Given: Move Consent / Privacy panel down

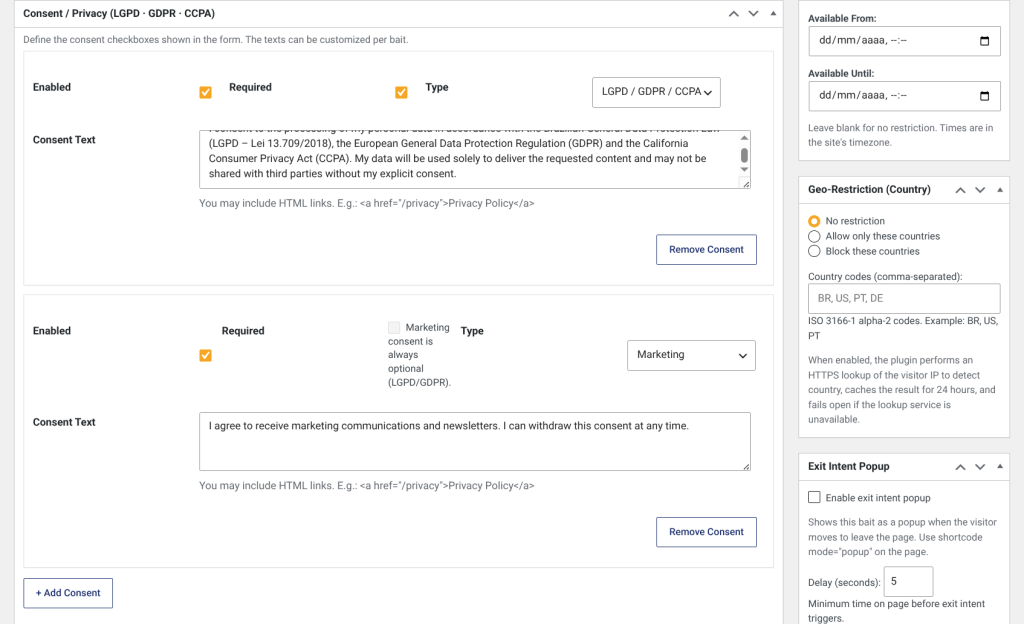Looking at the screenshot, I should click(x=754, y=14).
